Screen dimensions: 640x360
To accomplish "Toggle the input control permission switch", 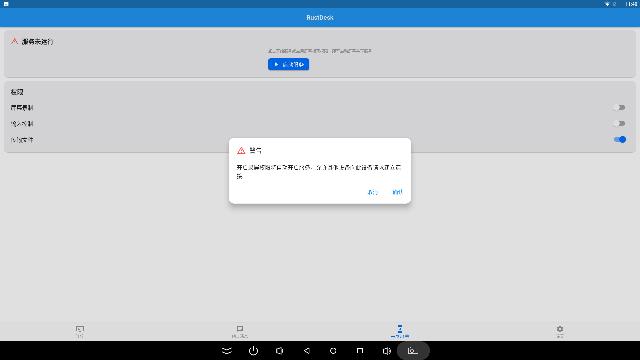I will (619, 123).
